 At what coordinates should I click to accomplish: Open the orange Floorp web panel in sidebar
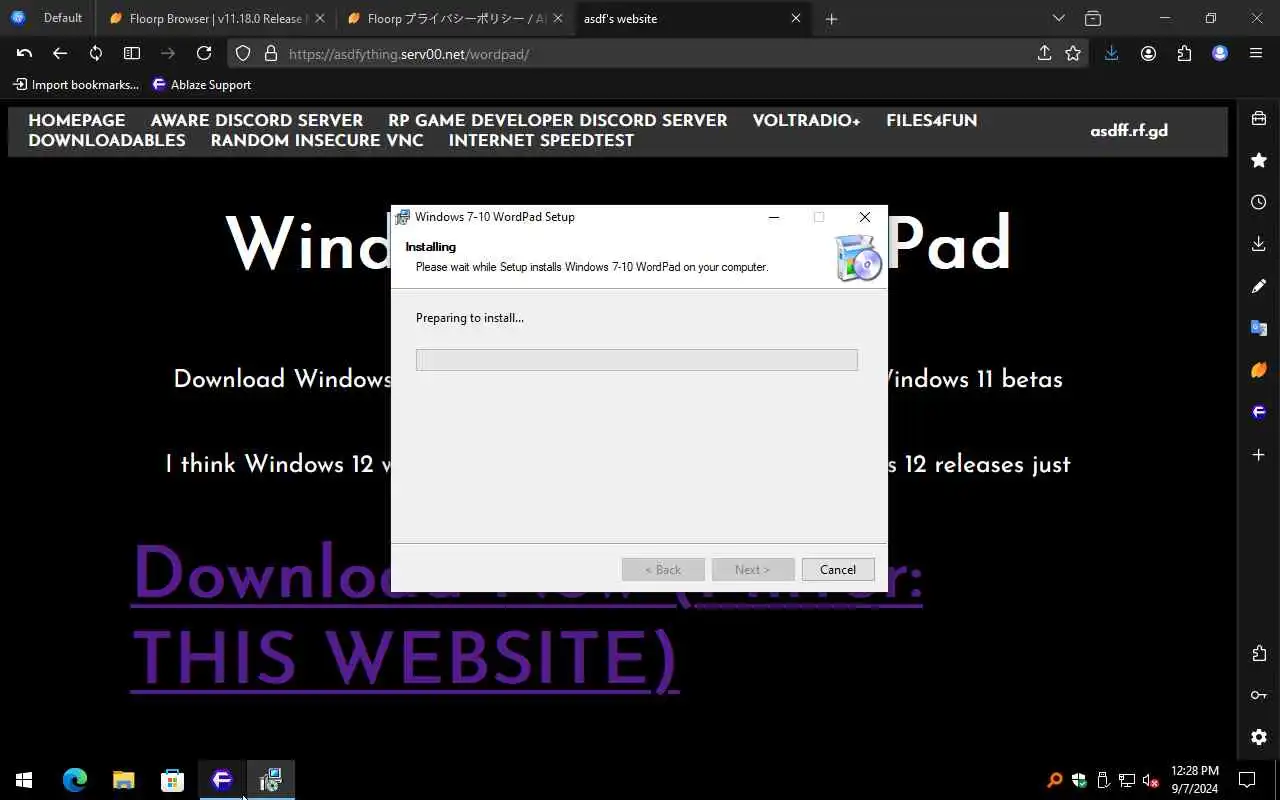(1259, 370)
